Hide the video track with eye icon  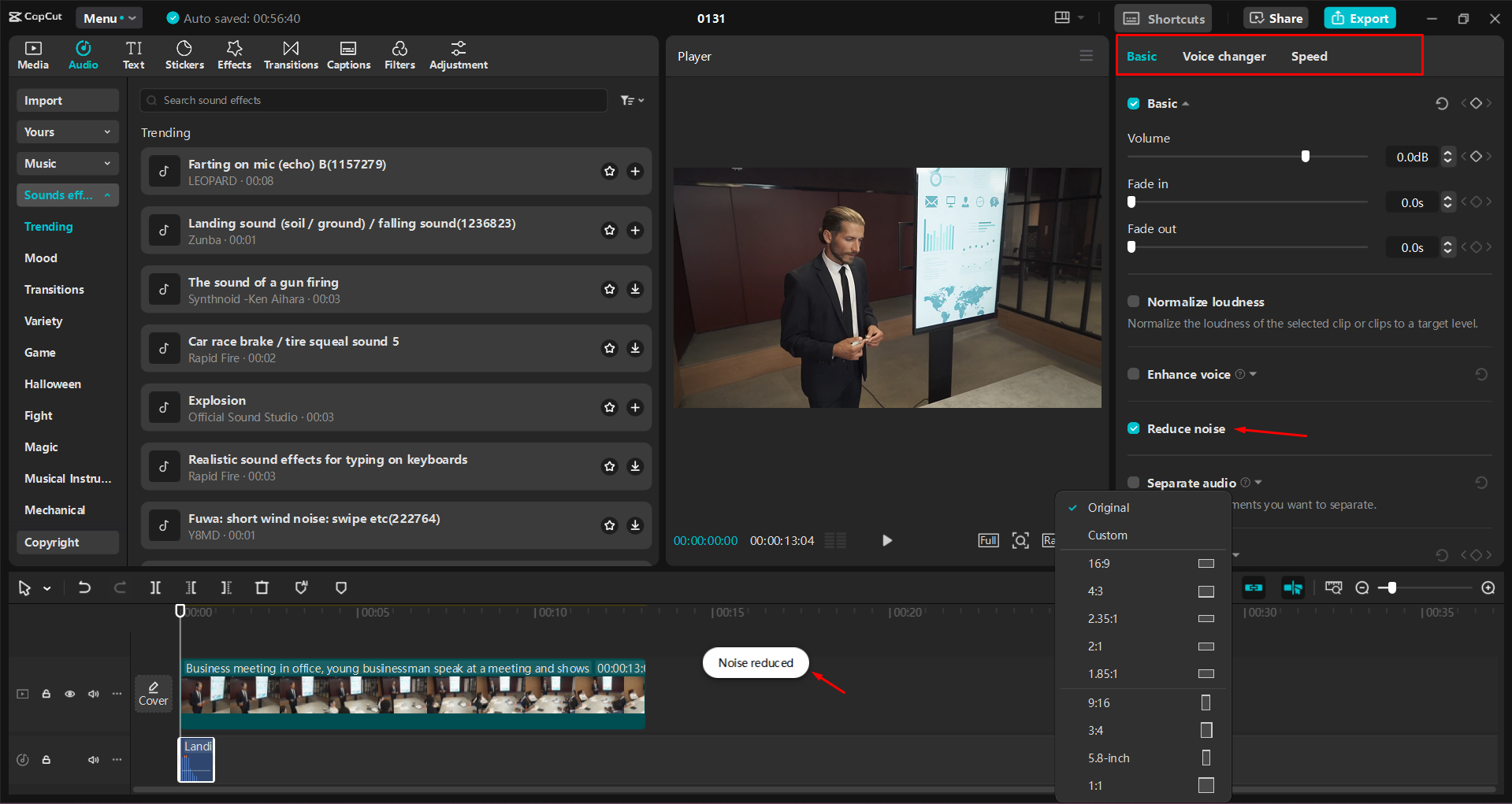tap(70, 694)
